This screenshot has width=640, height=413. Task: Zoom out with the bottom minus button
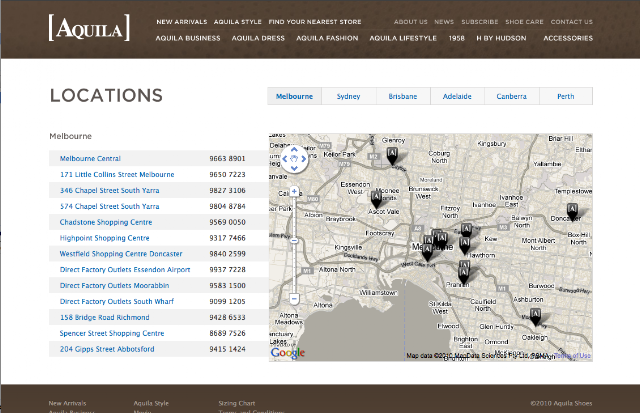[294, 299]
